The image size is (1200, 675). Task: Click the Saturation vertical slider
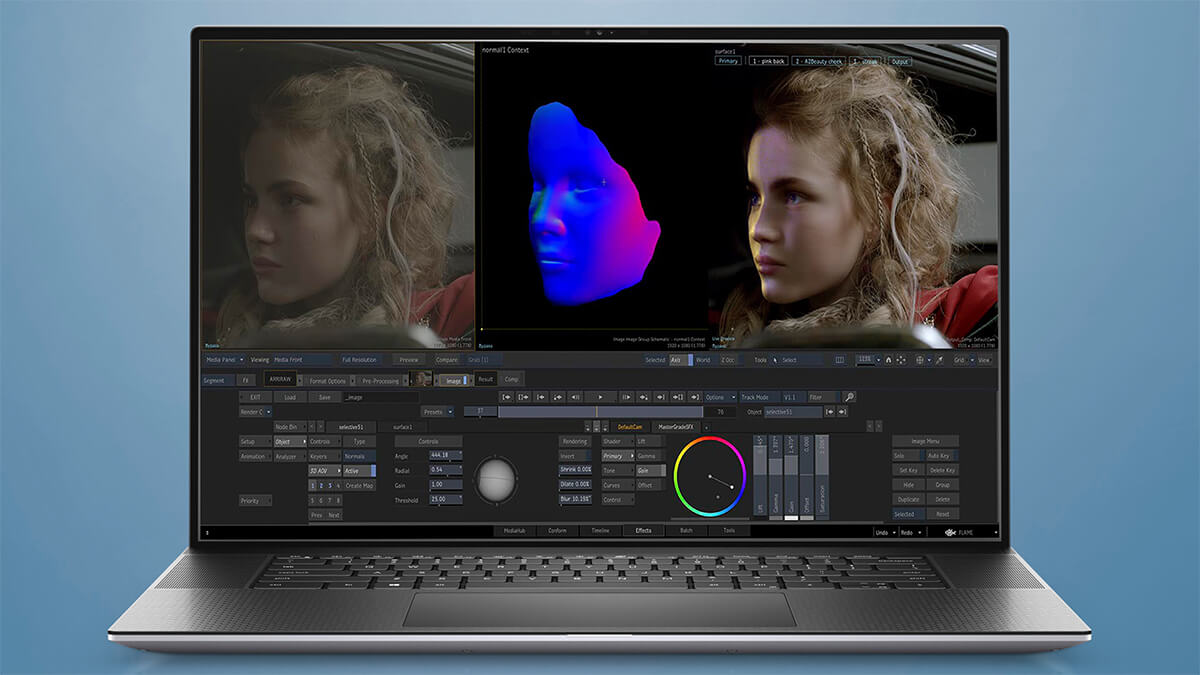click(822, 475)
